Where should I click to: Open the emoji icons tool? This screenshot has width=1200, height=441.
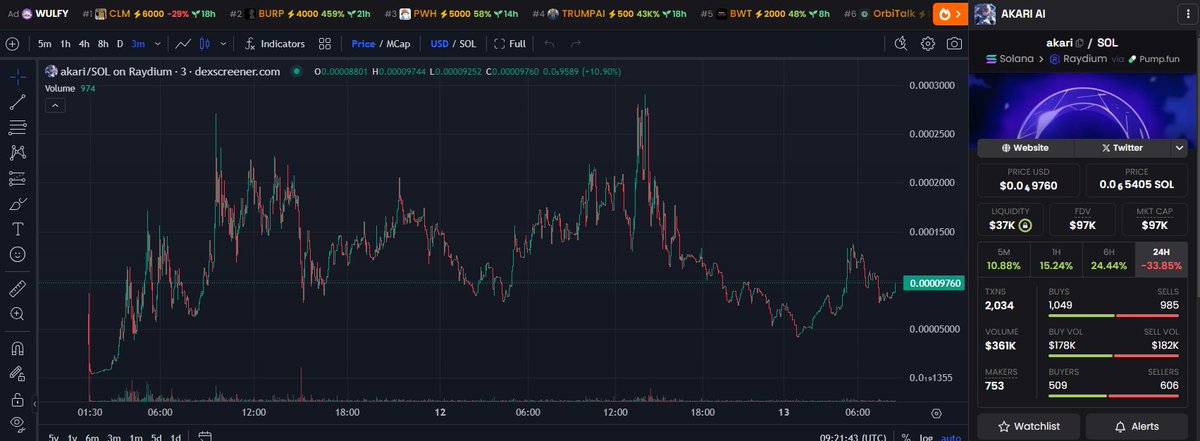[x=17, y=255]
